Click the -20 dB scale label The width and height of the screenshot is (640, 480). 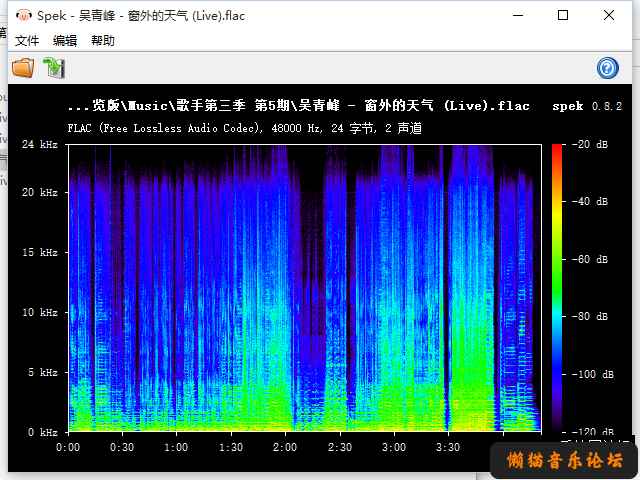coord(590,144)
